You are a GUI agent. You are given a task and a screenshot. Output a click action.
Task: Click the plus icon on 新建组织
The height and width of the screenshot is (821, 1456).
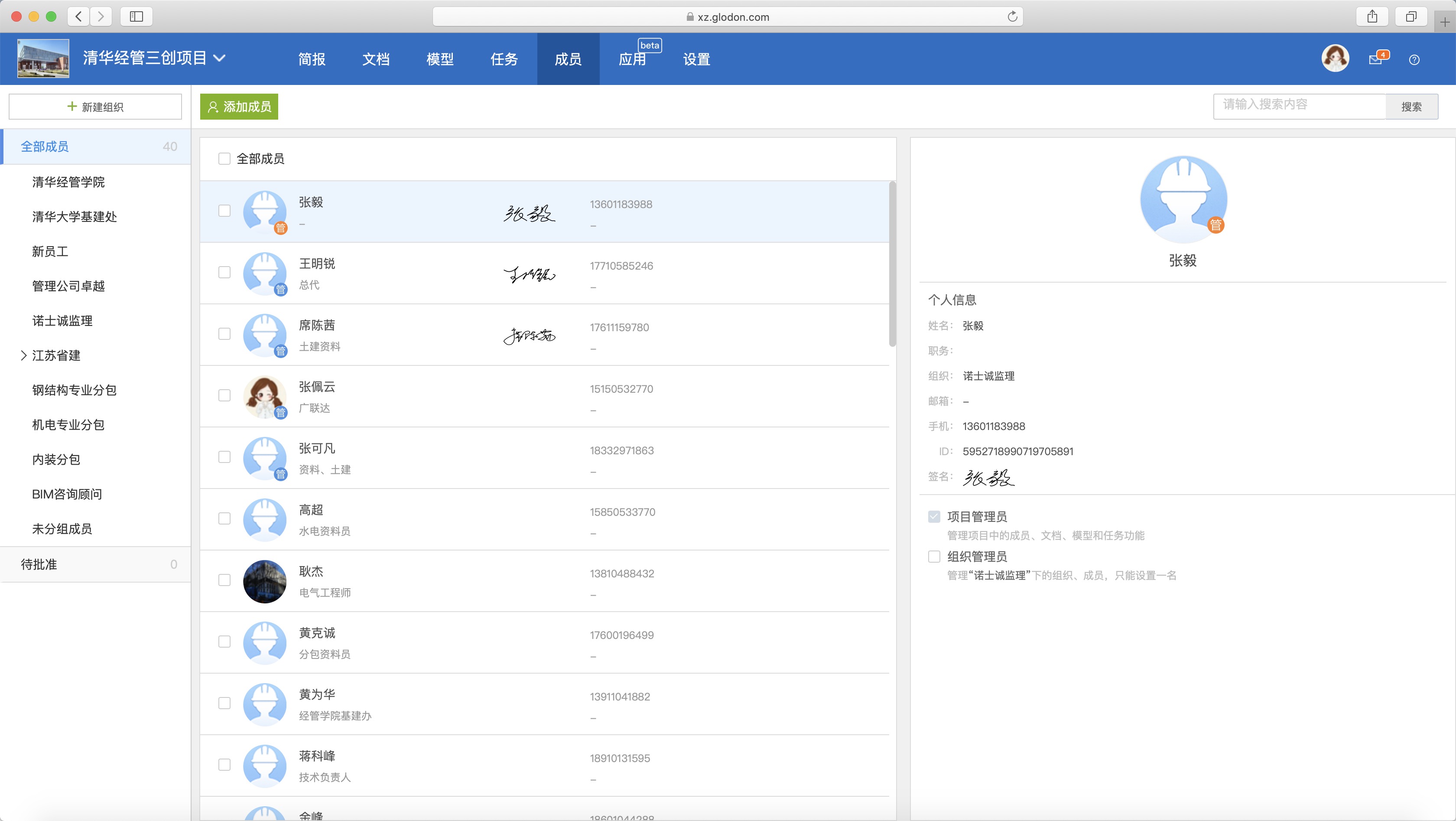click(71, 106)
